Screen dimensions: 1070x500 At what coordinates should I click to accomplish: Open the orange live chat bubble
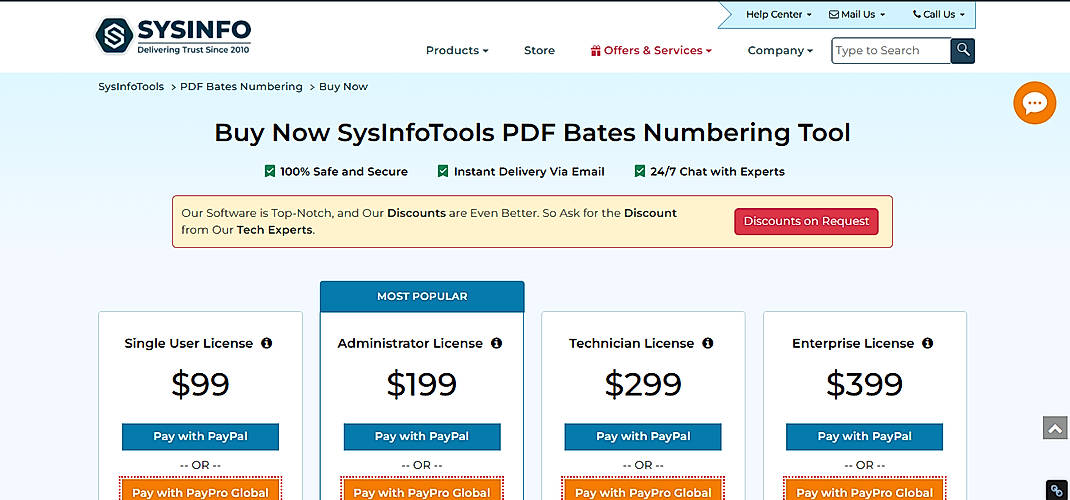tap(1035, 103)
